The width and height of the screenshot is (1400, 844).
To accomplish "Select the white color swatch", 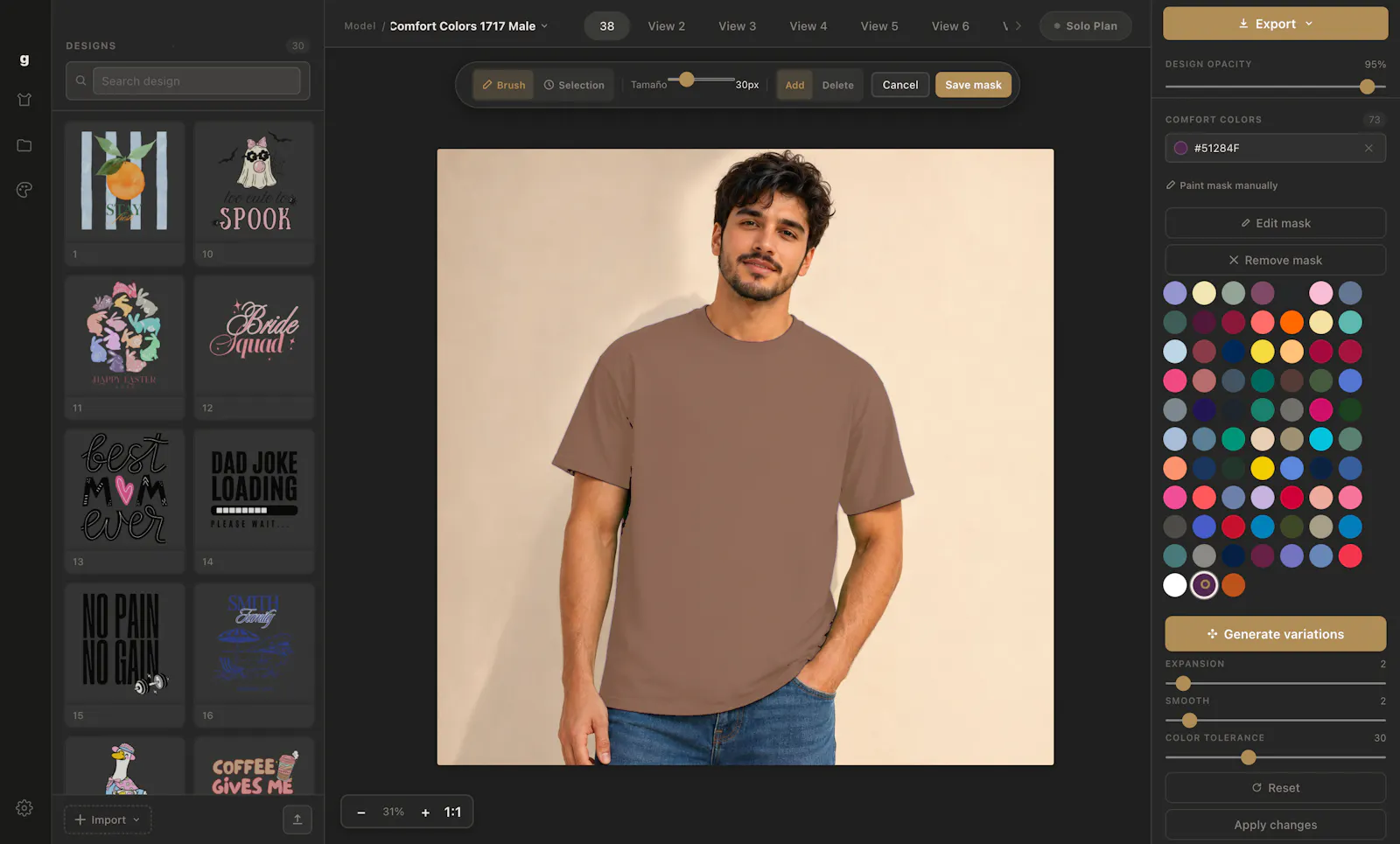I will click(x=1175, y=585).
